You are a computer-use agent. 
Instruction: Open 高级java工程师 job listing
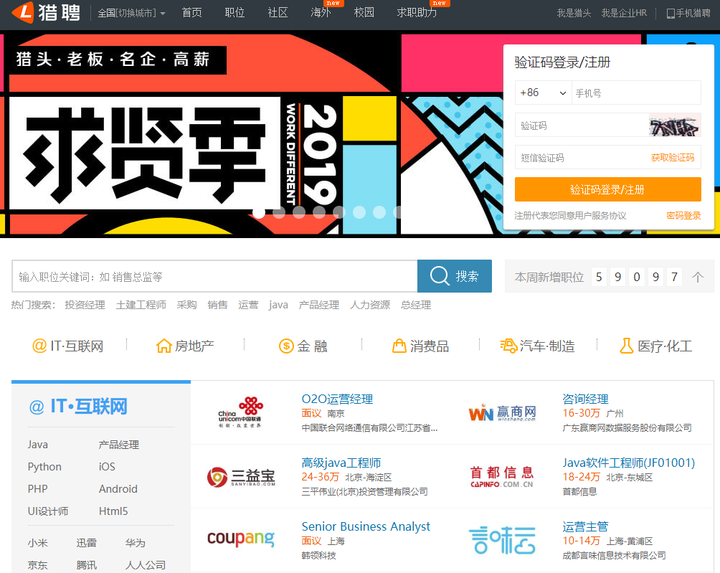click(341, 463)
